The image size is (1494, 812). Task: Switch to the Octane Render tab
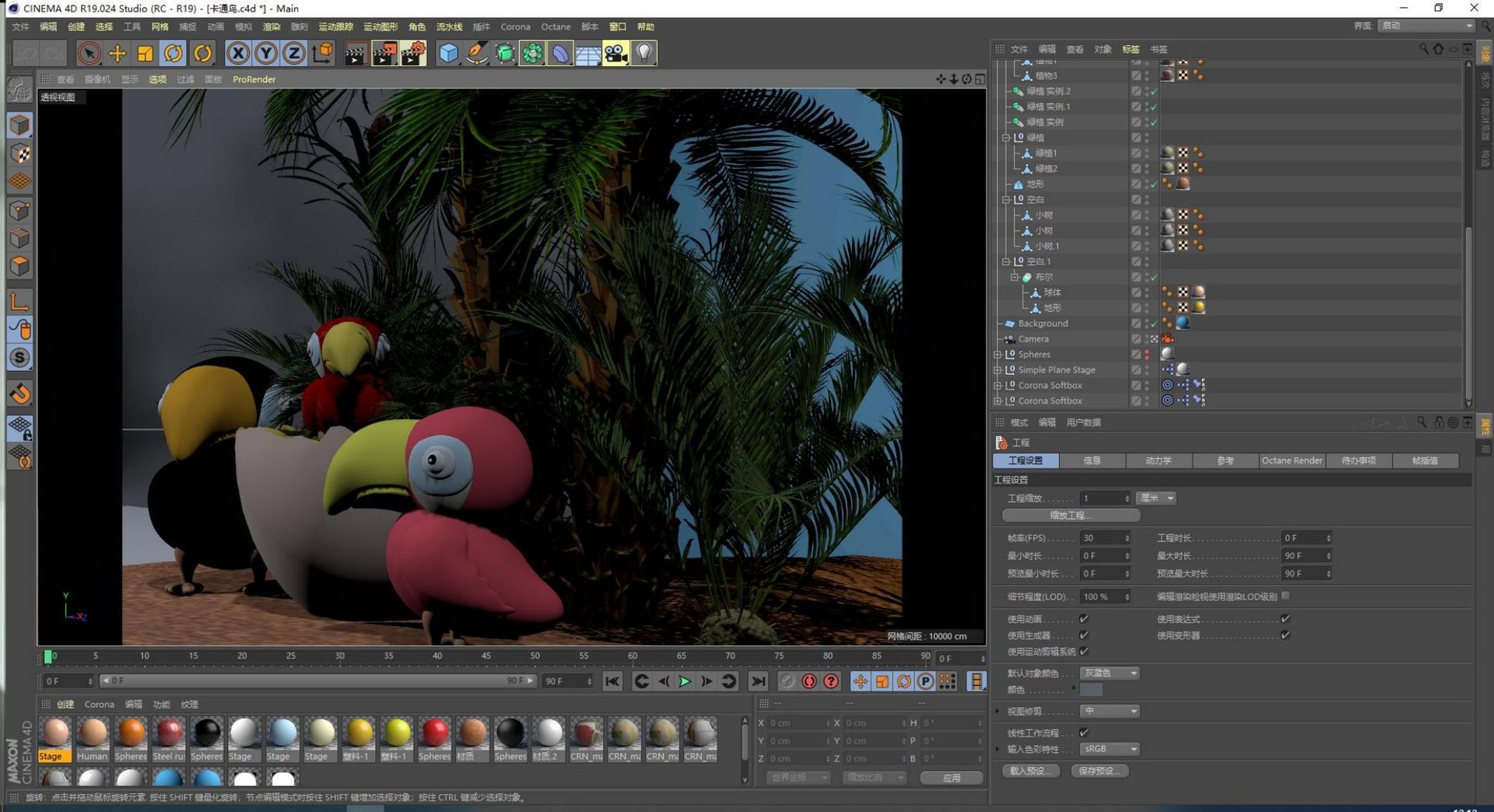[1292, 461]
